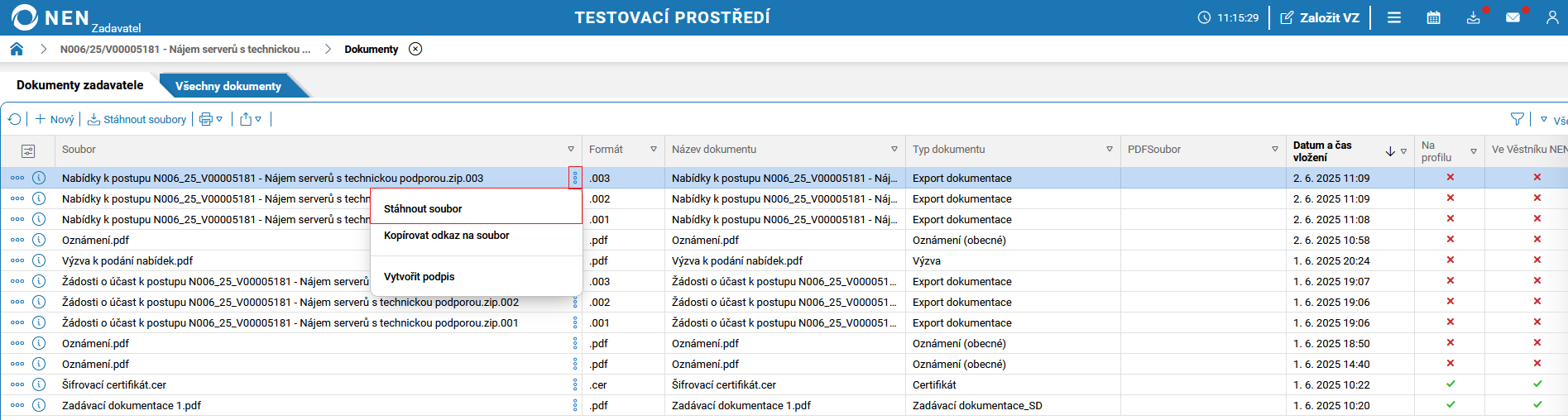
Task: Click the Soubor column header
Action: point(79,150)
